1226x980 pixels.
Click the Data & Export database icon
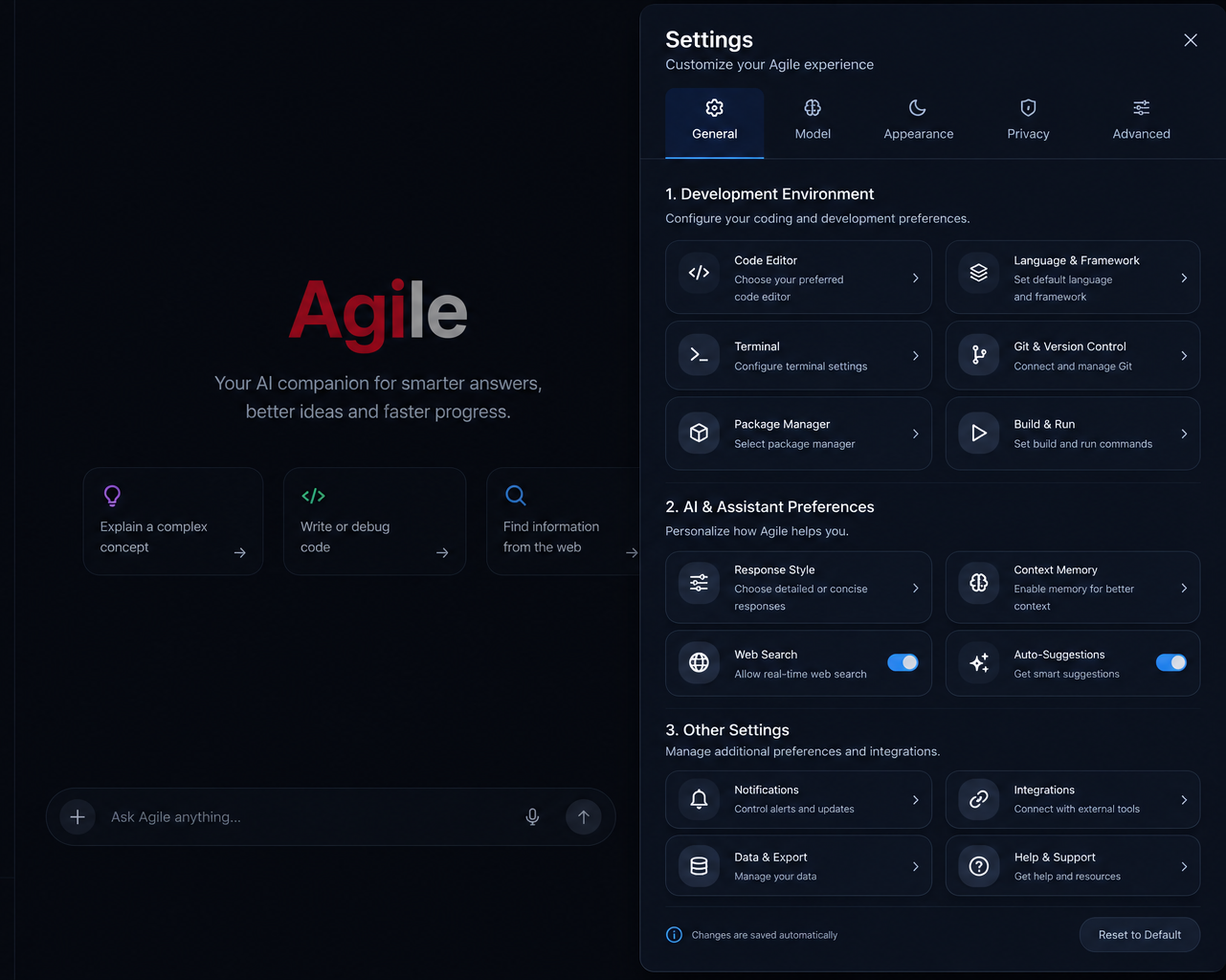(x=699, y=866)
